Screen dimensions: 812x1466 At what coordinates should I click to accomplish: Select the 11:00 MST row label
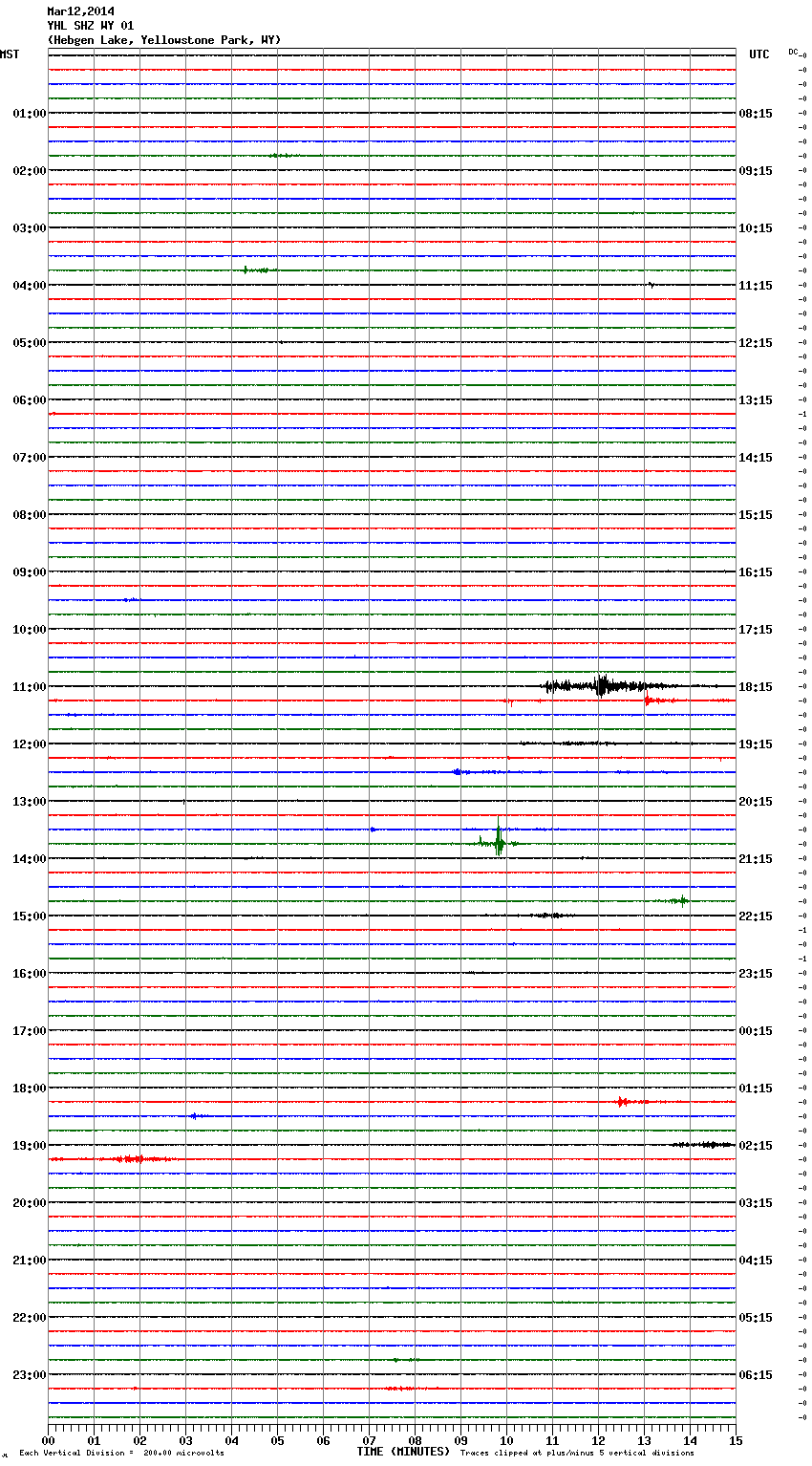click(x=30, y=687)
